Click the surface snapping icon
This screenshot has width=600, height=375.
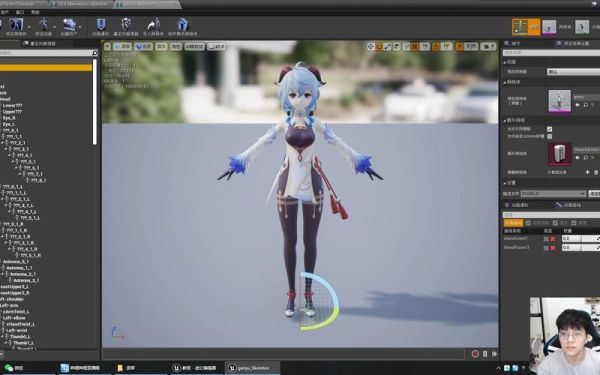coord(406,46)
